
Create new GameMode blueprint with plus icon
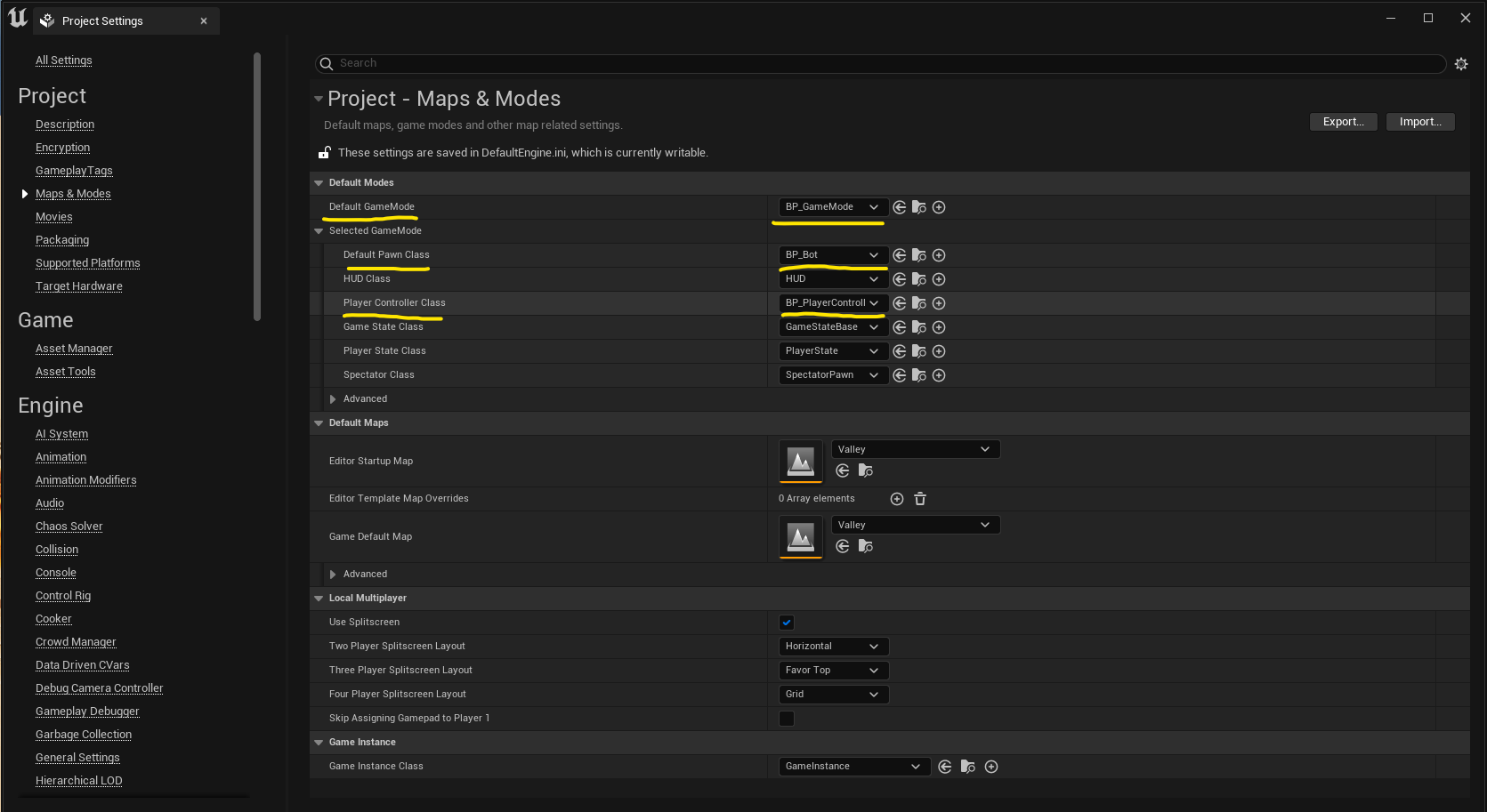click(x=939, y=207)
